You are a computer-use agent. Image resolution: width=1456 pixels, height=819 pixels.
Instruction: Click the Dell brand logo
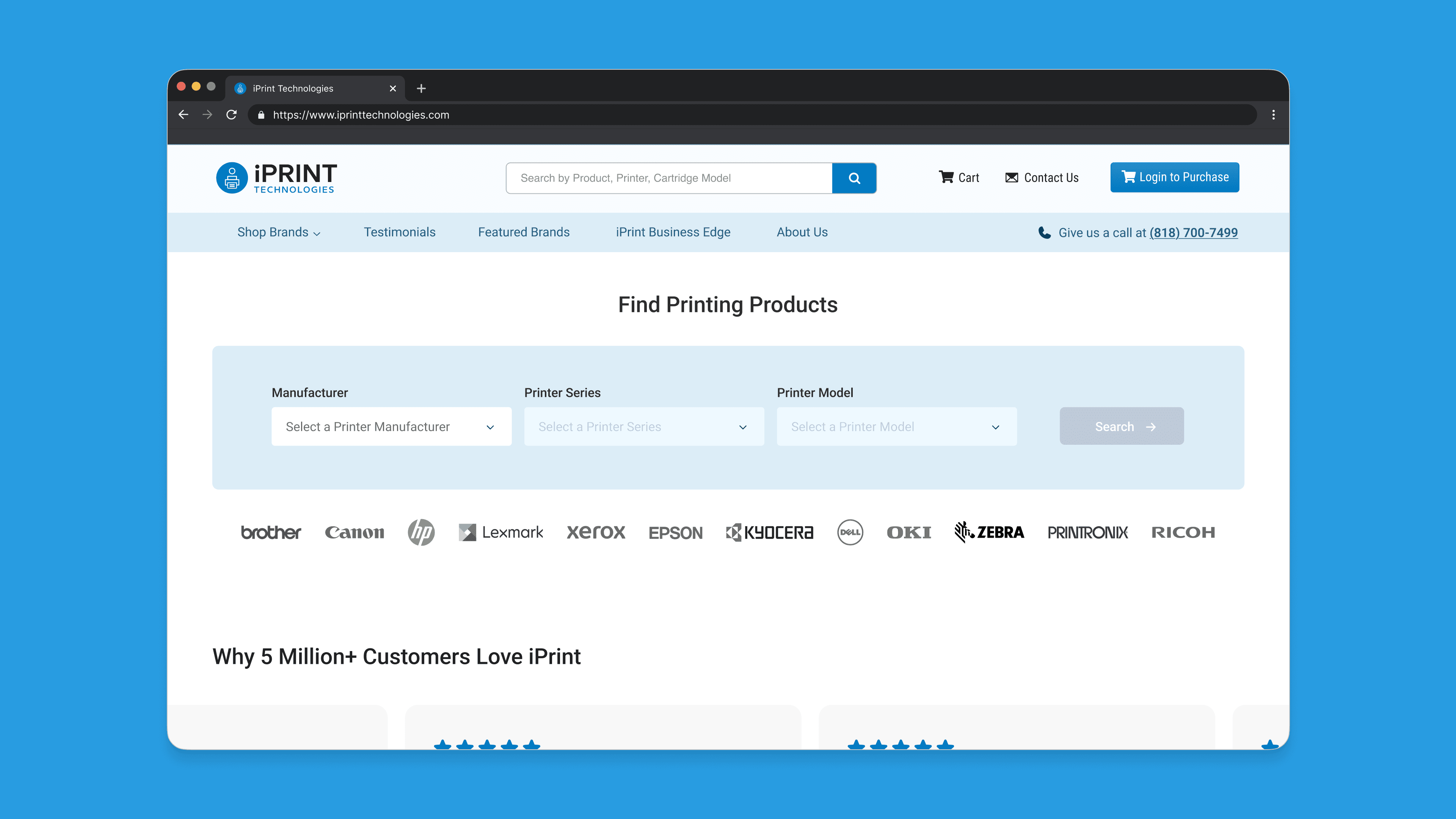pyautogui.click(x=849, y=532)
